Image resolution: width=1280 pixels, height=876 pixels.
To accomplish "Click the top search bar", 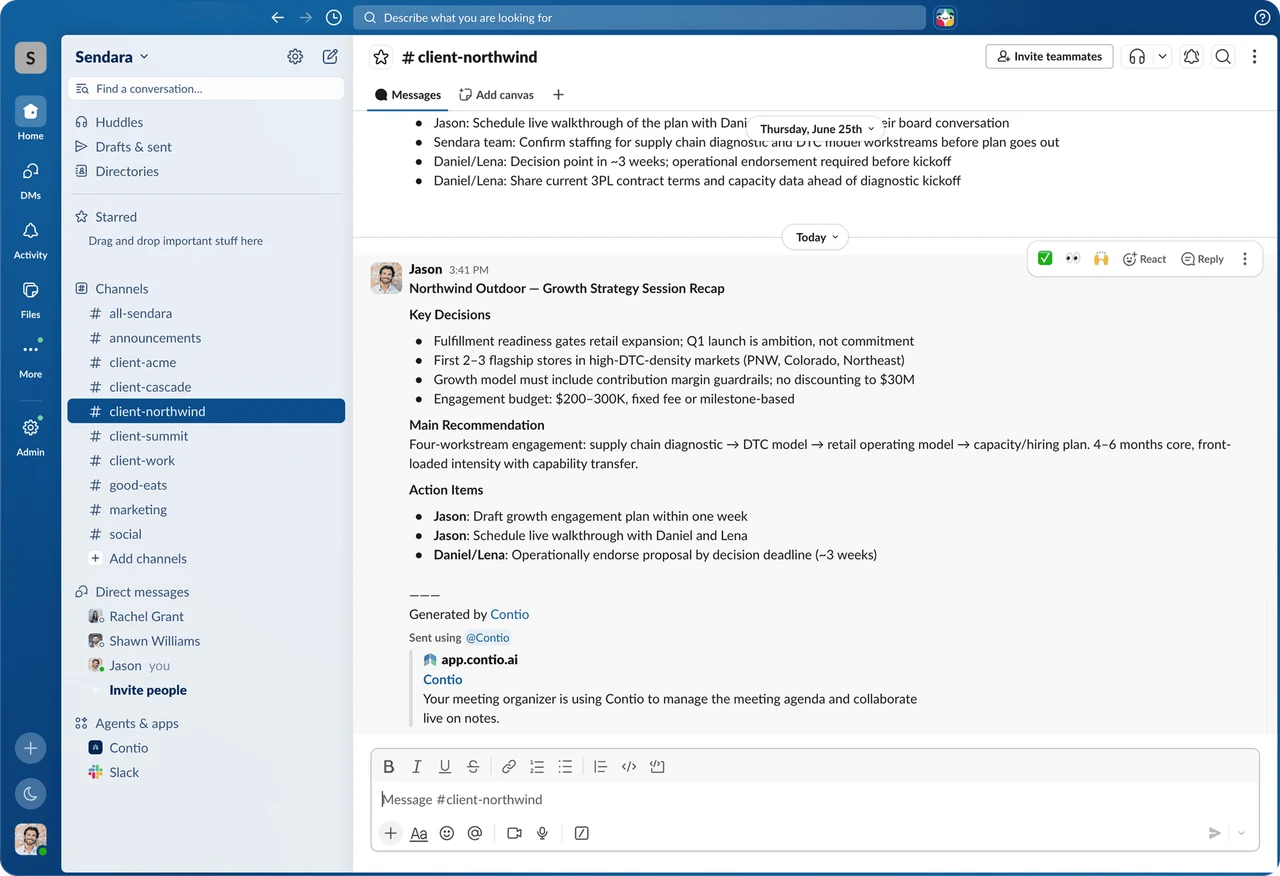I will pos(640,18).
